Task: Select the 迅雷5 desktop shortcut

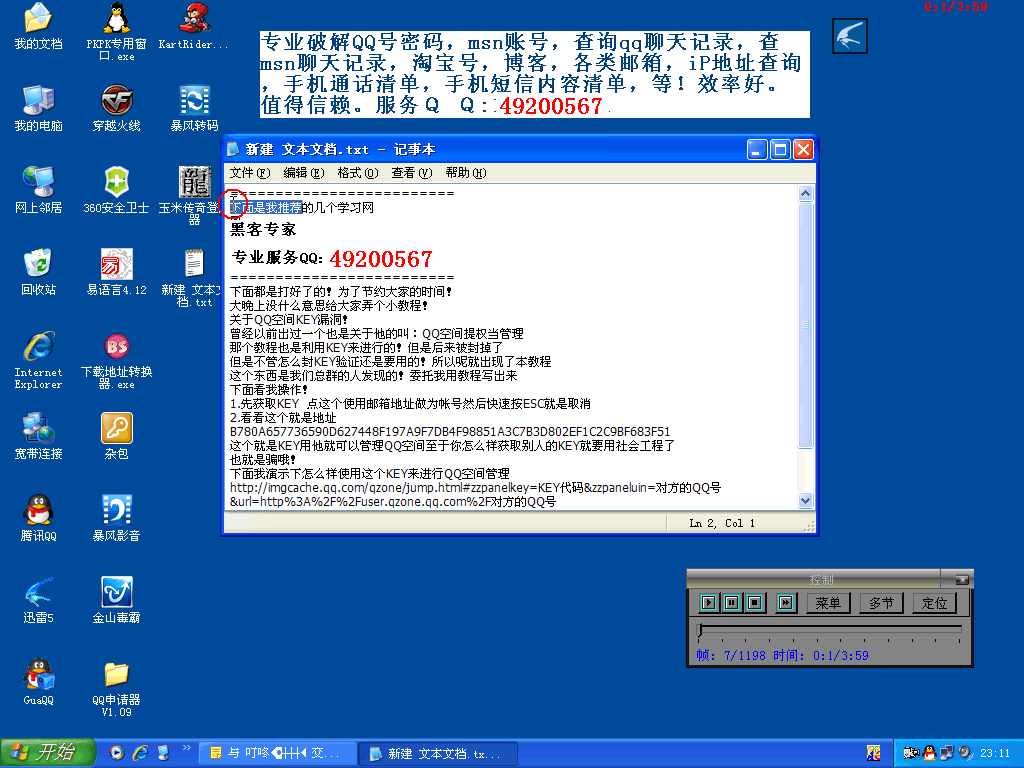Action: coord(38,600)
